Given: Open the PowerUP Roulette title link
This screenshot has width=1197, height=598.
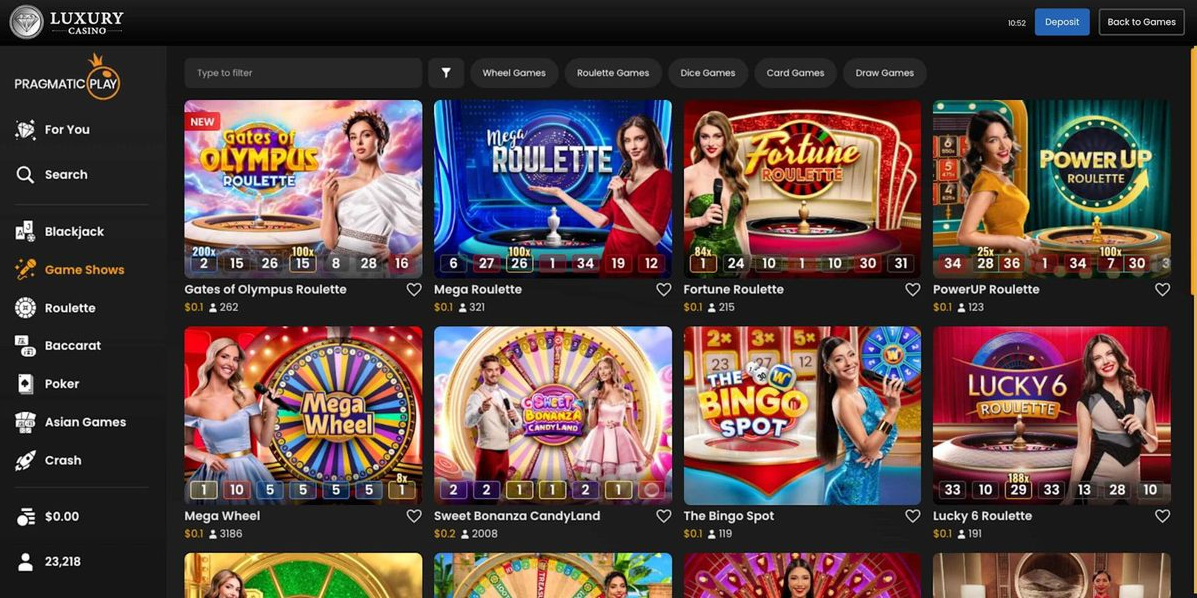Looking at the screenshot, I should [986, 289].
